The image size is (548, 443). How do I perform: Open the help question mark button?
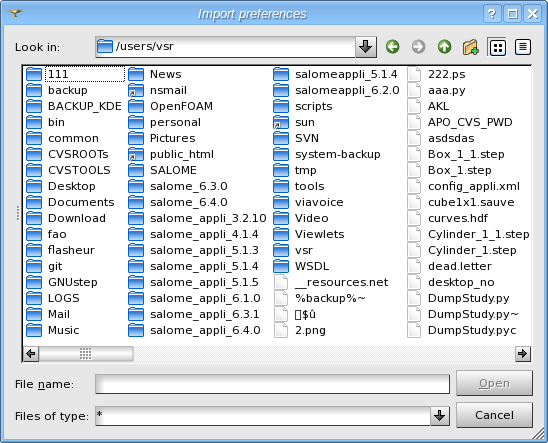pos(492,14)
